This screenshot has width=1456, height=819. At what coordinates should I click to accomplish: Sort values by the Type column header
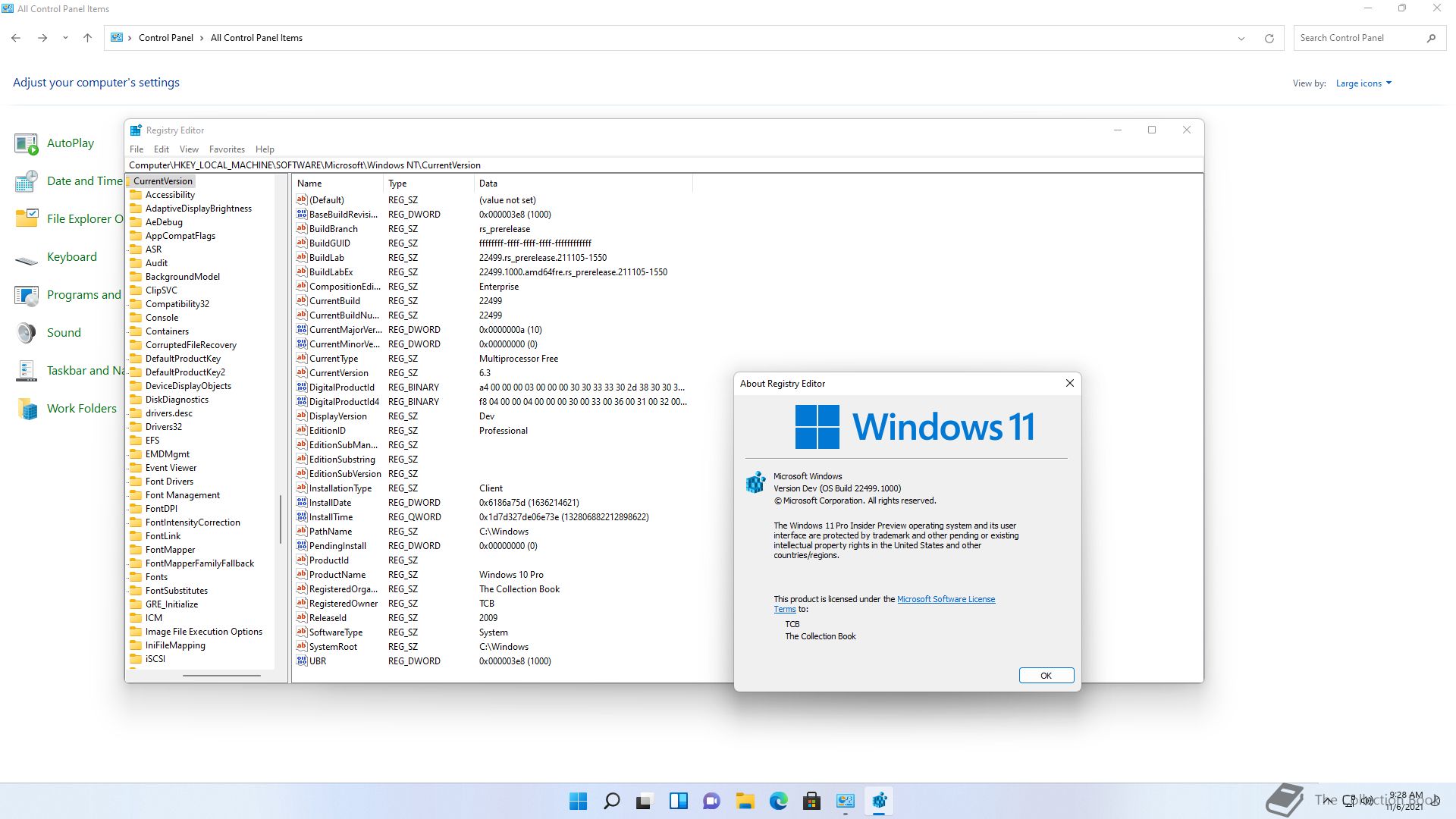[x=428, y=184]
